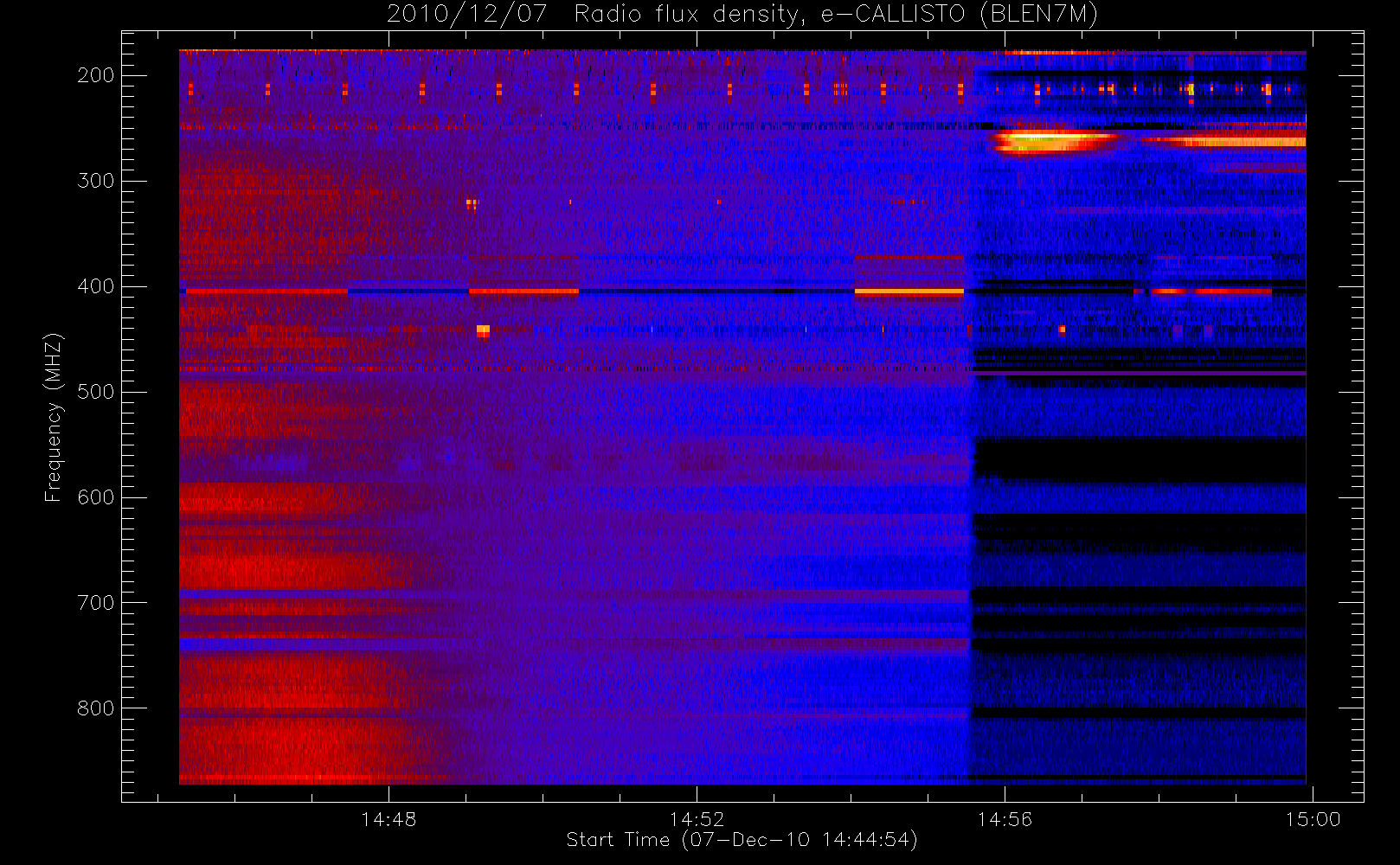1400x865 pixels.
Task: Click the 300 frequency tick label
Action: click(96, 181)
